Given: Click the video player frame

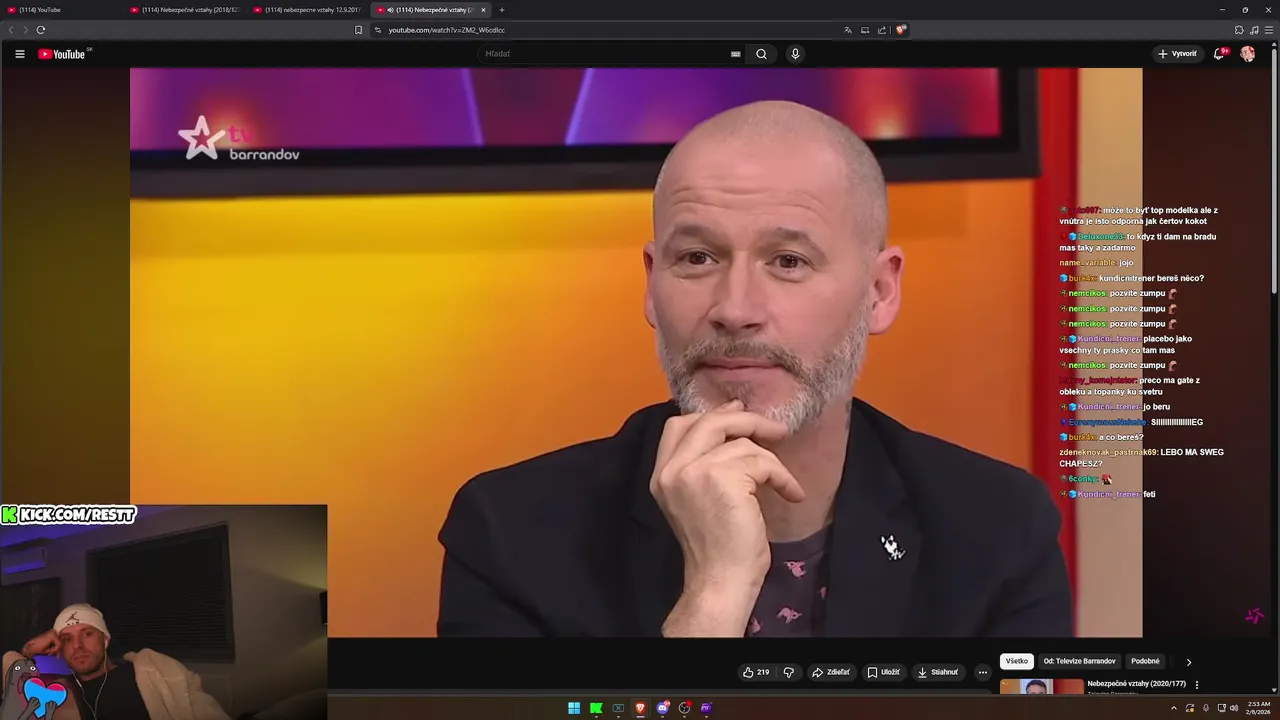Looking at the screenshot, I should [x=636, y=352].
